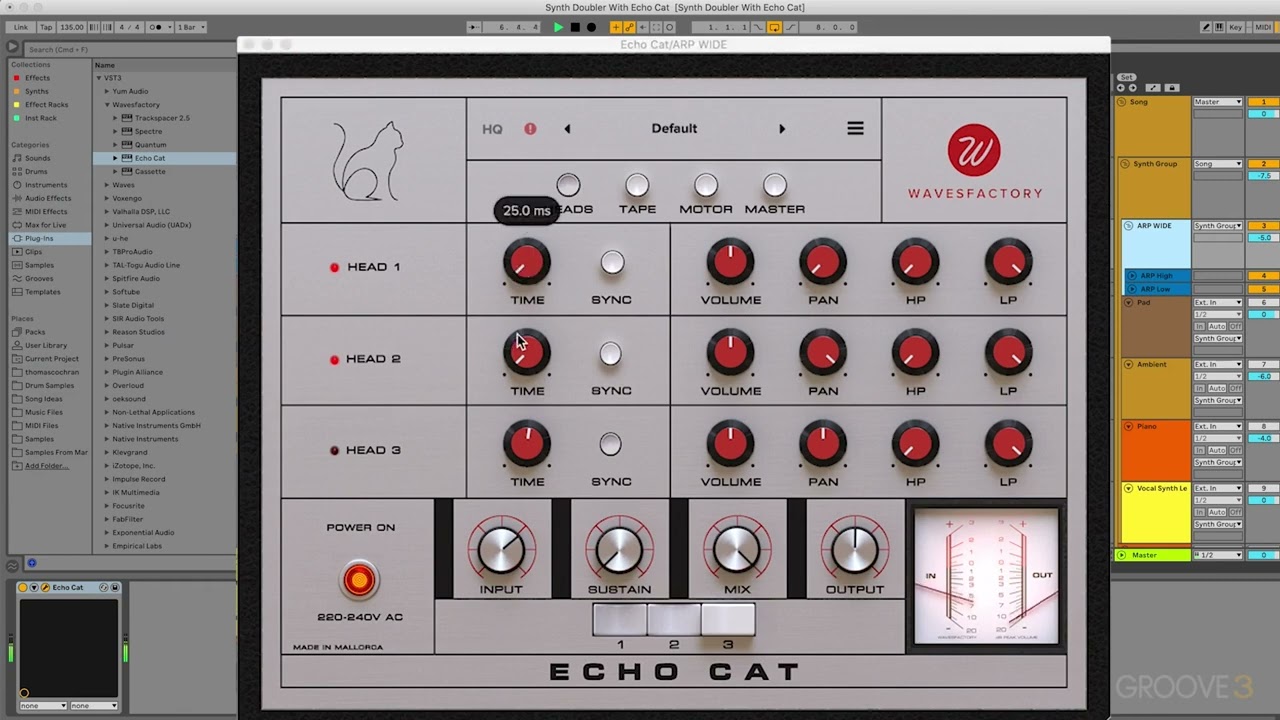Open the Echo Cat preset menu (hamburger icon)
Image resolution: width=1280 pixels, height=720 pixels.
(x=855, y=128)
